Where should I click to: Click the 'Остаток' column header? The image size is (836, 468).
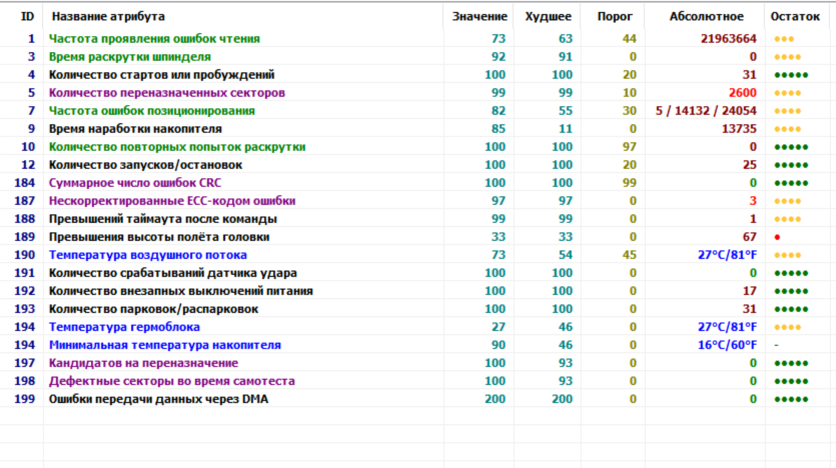[795, 17]
